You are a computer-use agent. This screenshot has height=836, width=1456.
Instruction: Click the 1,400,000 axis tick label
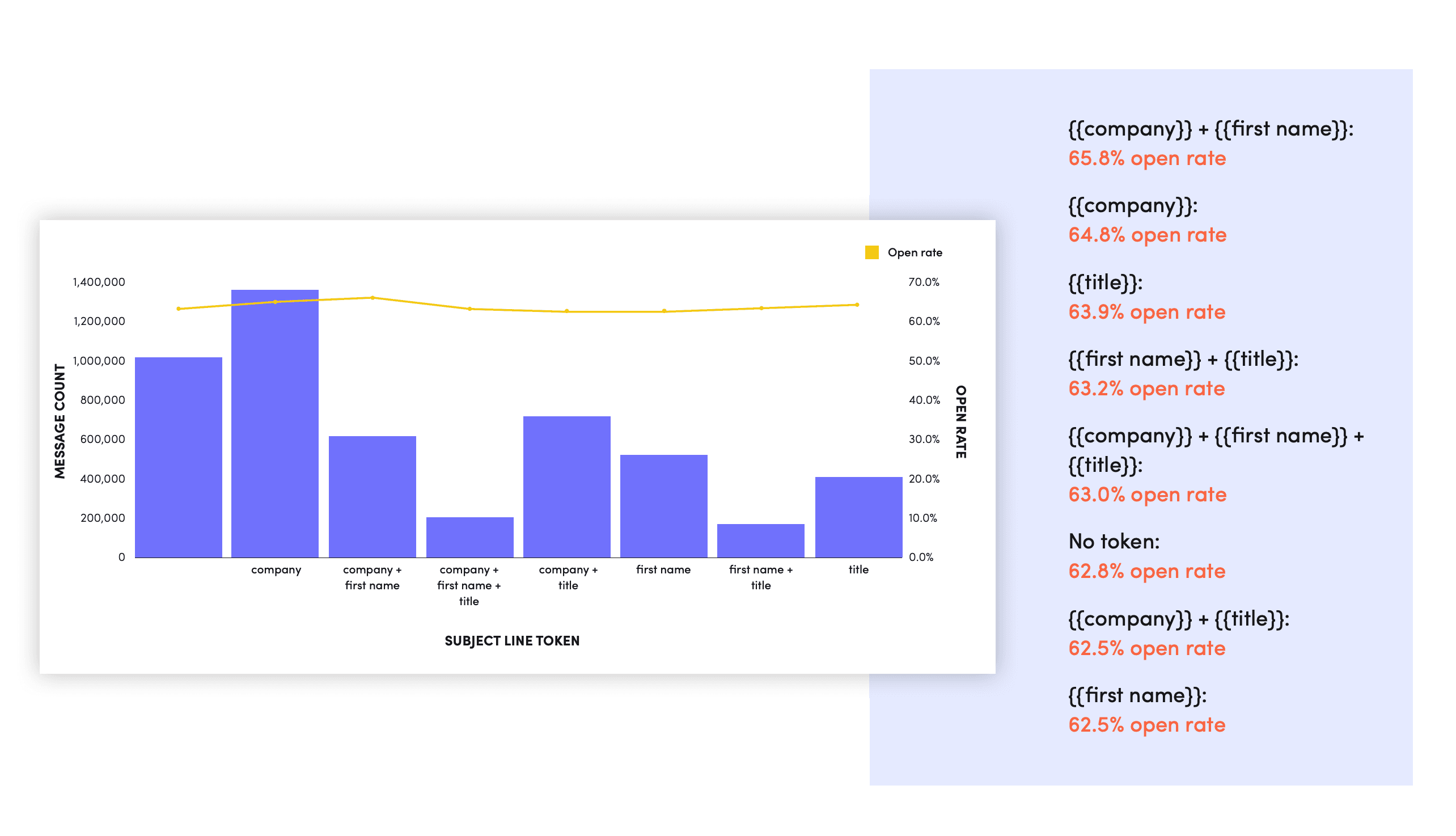point(99,282)
